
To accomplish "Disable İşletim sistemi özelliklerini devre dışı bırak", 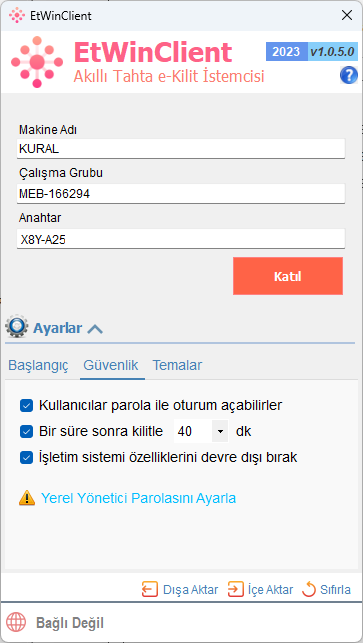I will coord(27,457).
